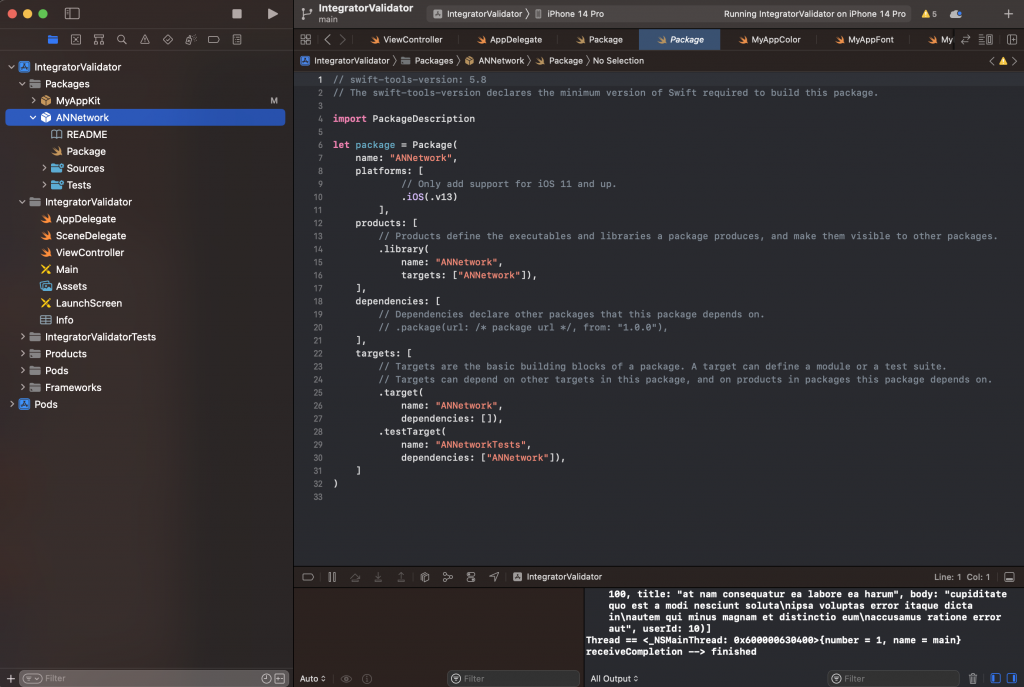Open the All Output dropdown
The image size is (1024, 687).
614,679
